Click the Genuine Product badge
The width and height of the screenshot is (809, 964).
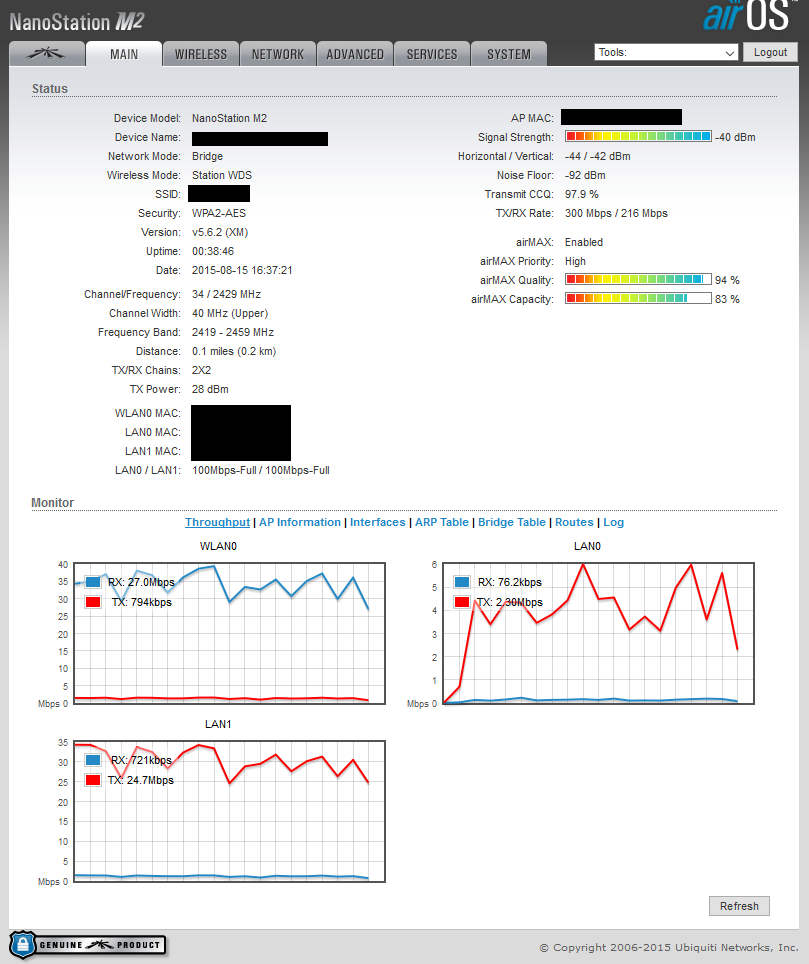coord(88,944)
